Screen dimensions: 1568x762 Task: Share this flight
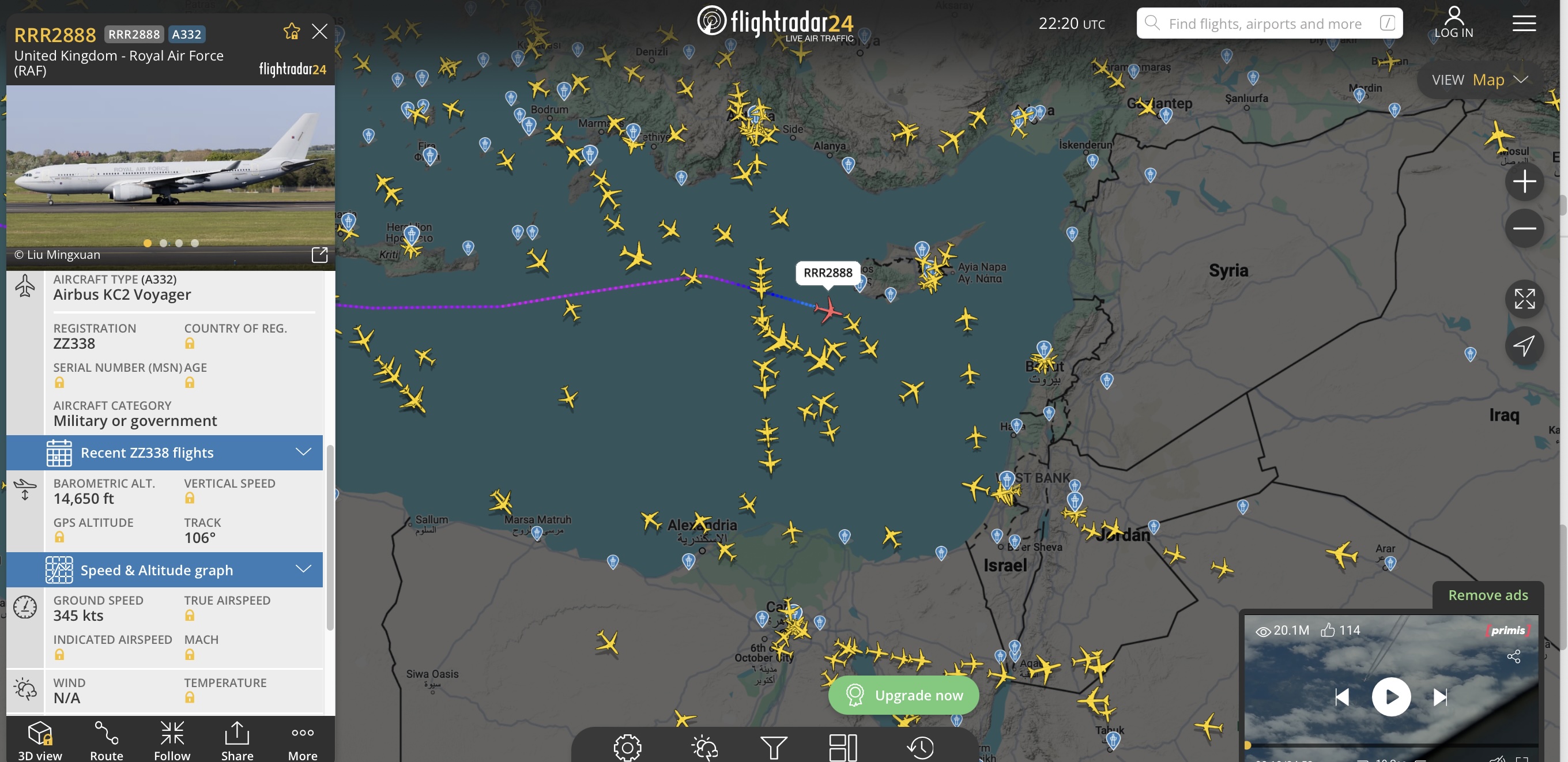(x=238, y=740)
